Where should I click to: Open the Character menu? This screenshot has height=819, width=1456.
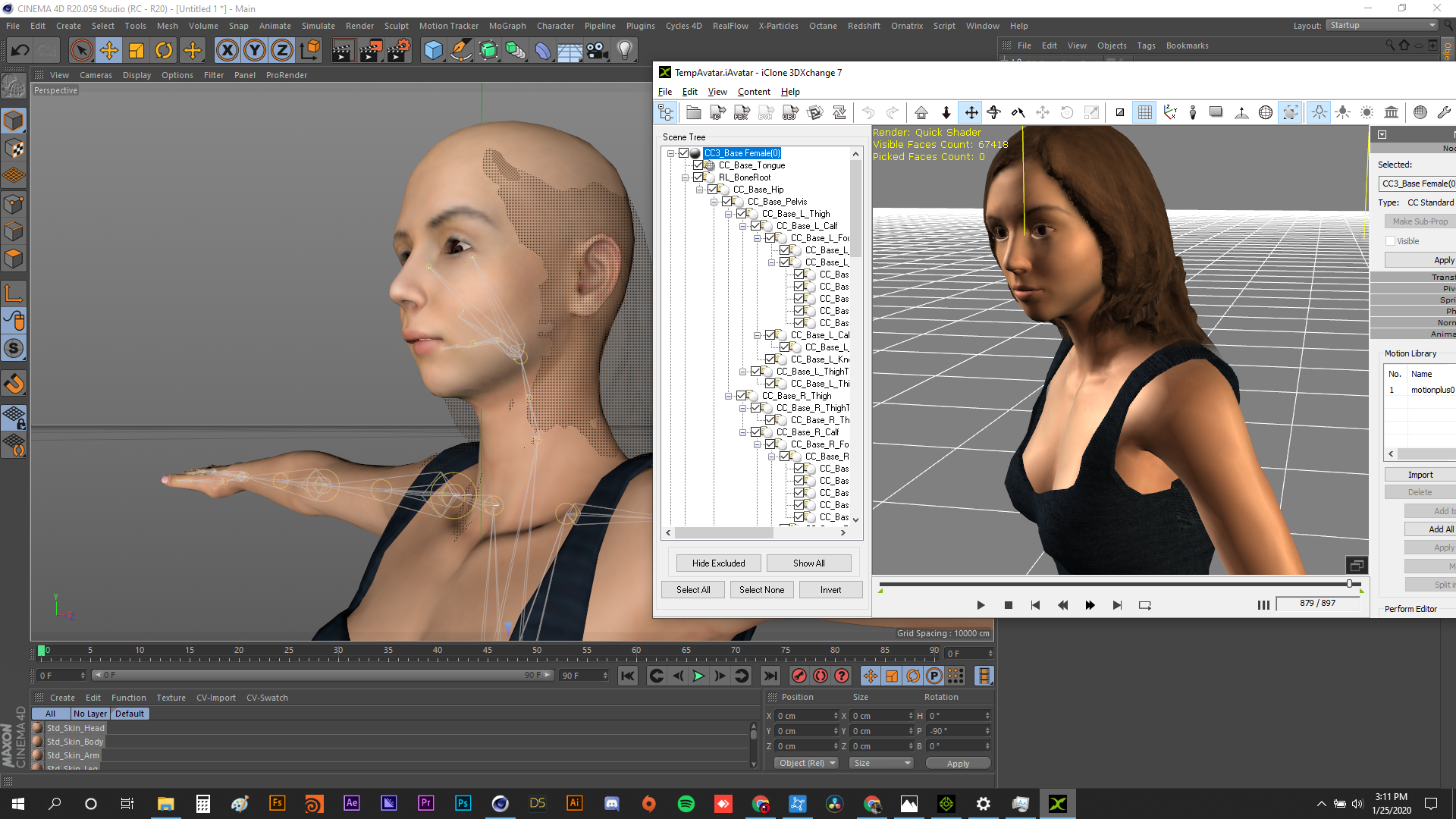pos(555,26)
